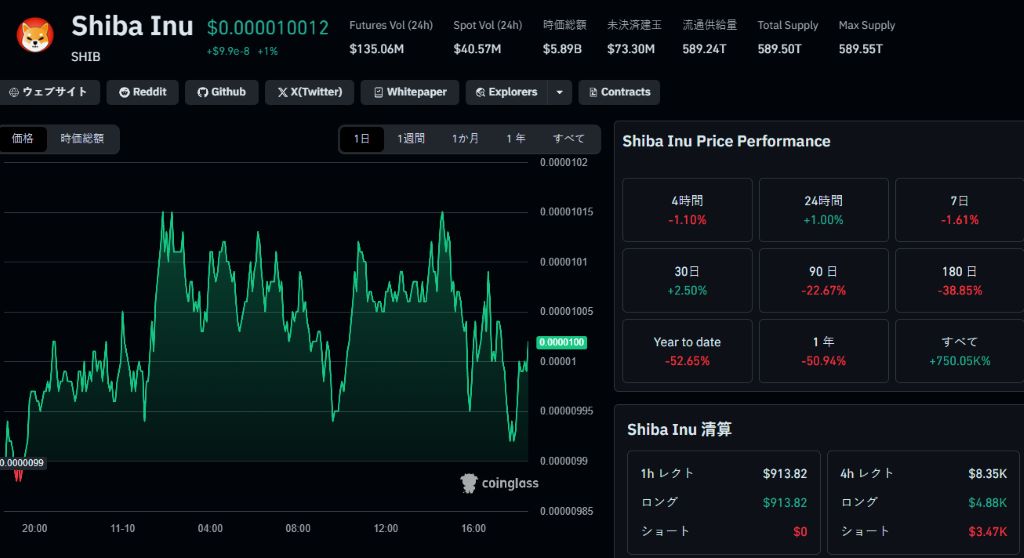
Task: Select the 1週間 time range
Action: coord(411,139)
